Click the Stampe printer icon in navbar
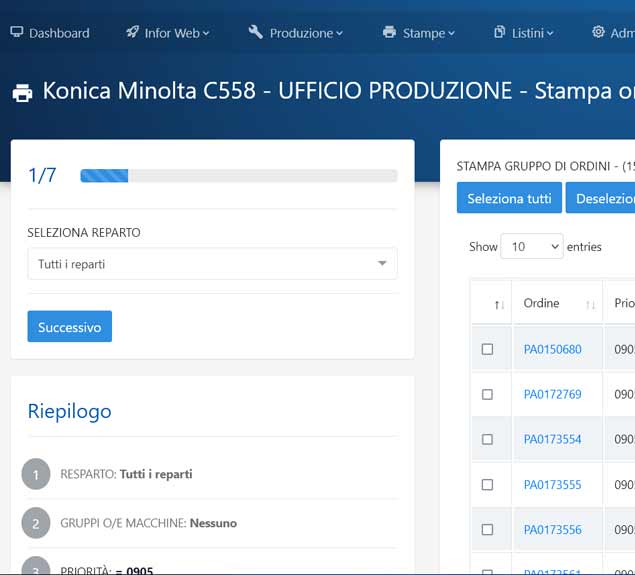Screen dimensions: 635x575 (389, 32)
